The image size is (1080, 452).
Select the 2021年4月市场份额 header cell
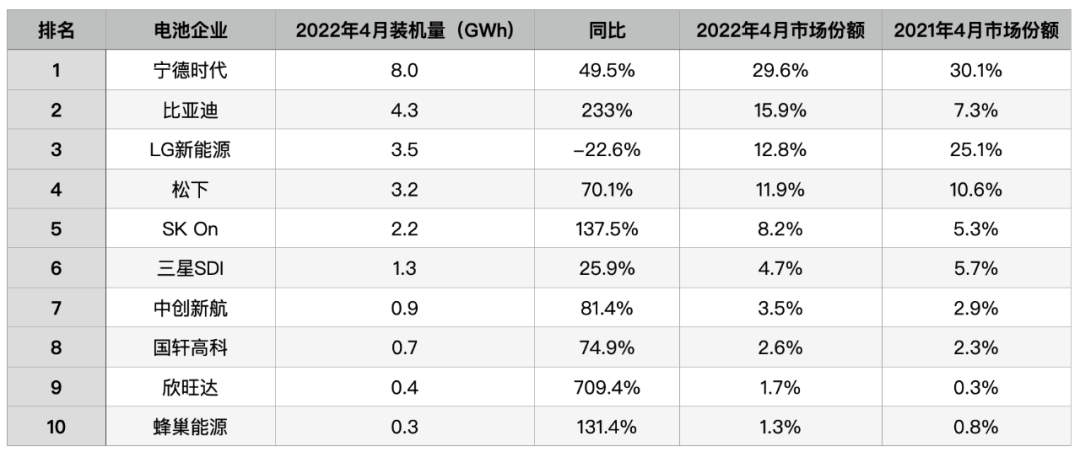tap(975, 31)
